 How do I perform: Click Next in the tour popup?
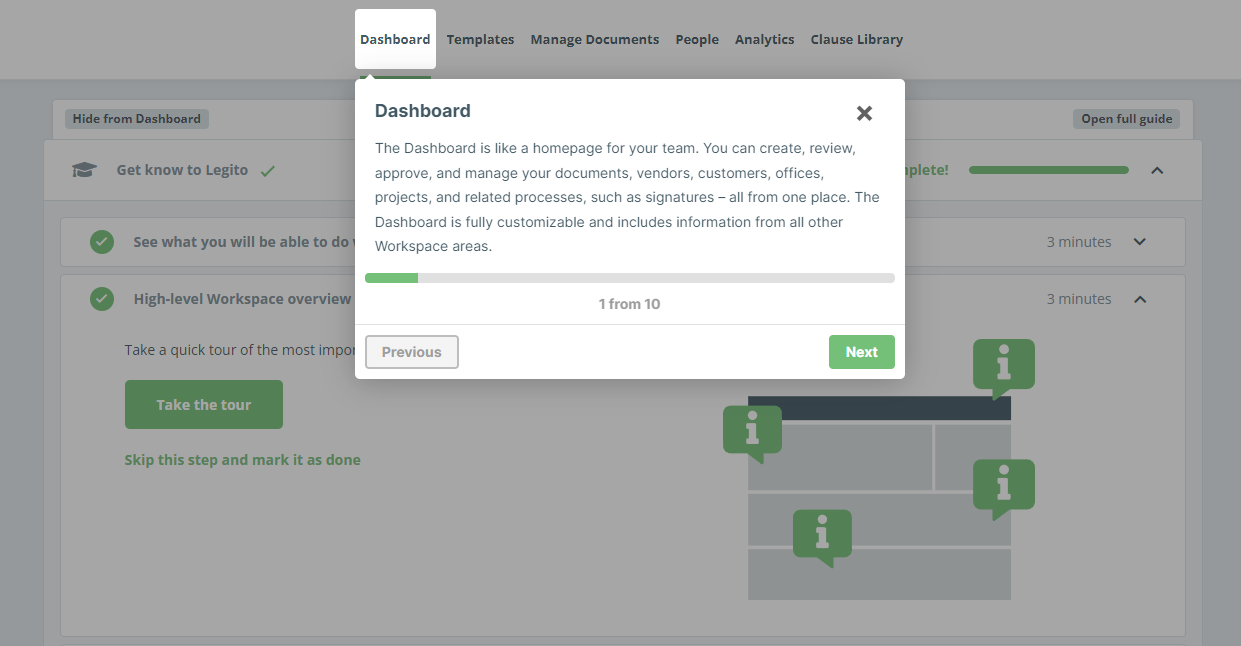click(862, 352)
